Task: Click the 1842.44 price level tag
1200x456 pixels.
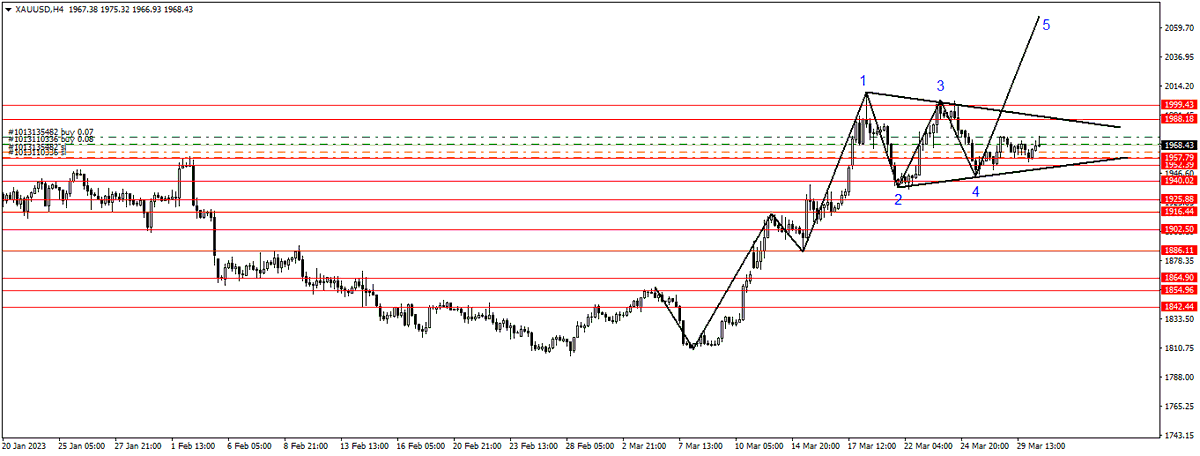Action: (x=1179, y=306)
